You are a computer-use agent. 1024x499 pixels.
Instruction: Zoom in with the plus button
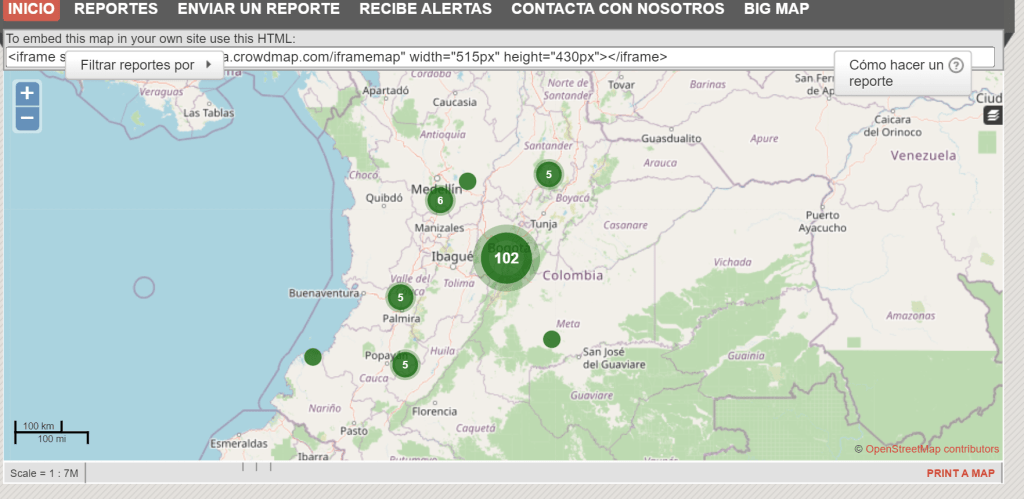(x=27, y=94)
